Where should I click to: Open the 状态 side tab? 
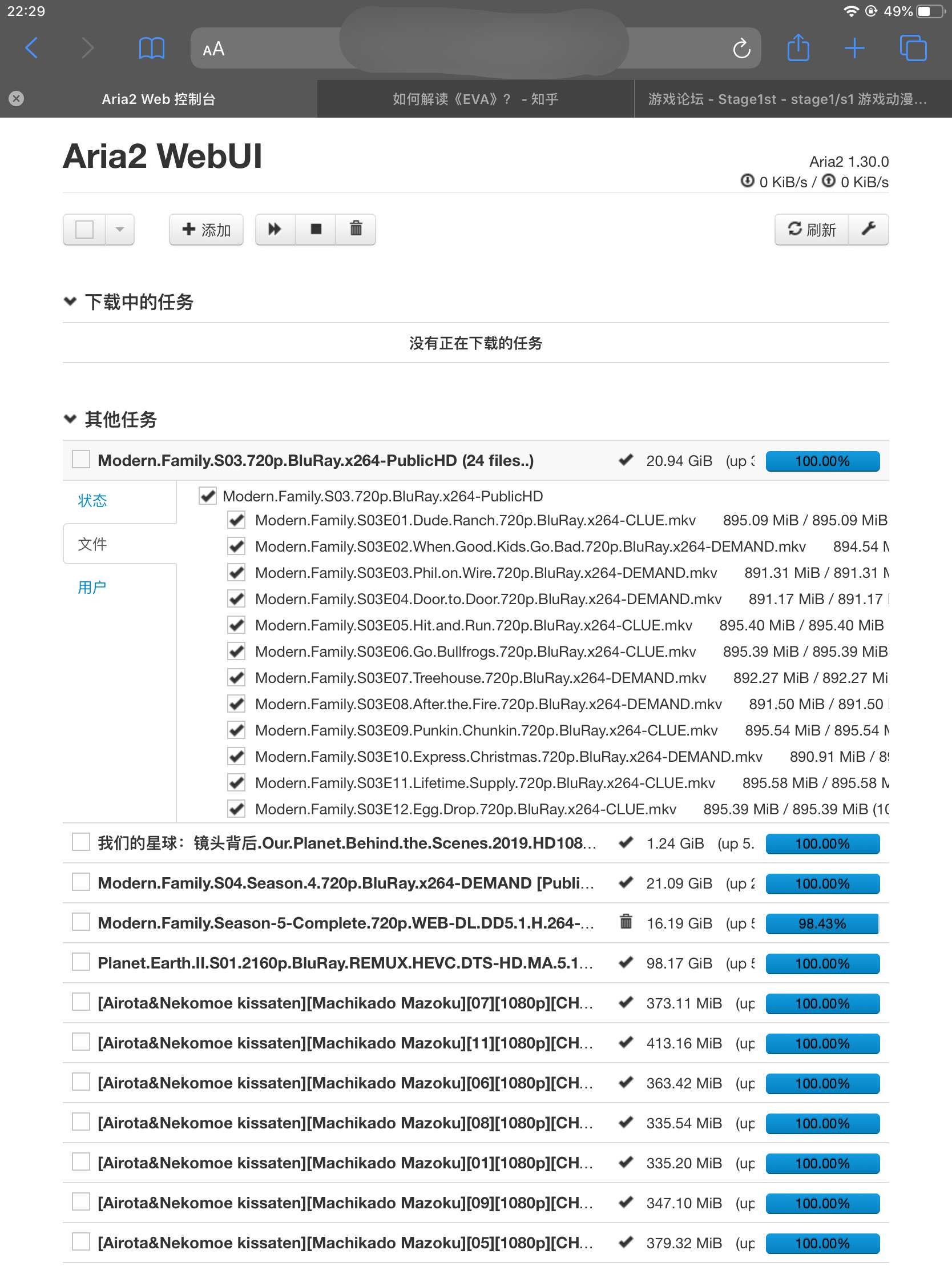click(x=92, y=501)
